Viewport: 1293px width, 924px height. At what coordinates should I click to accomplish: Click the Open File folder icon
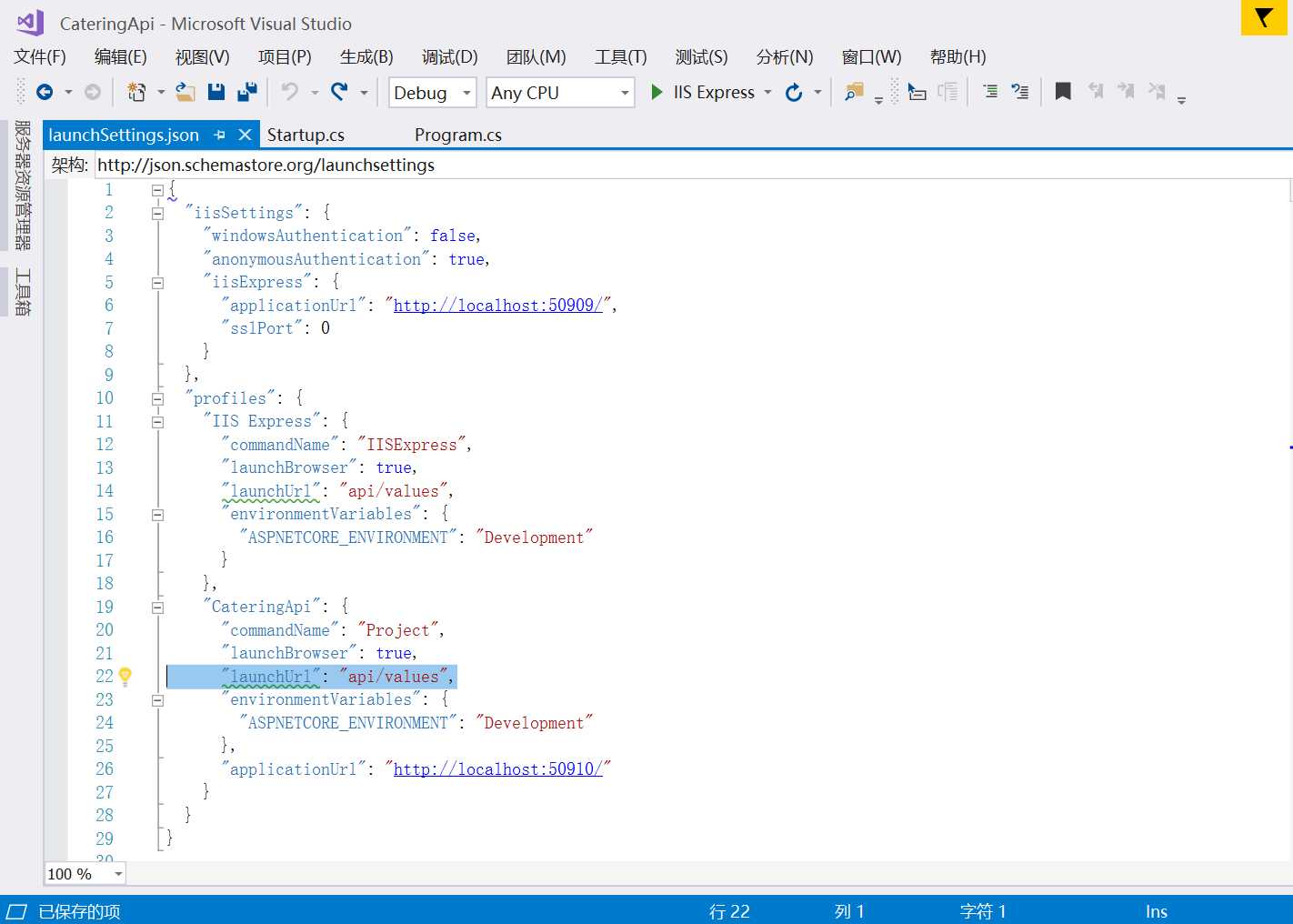tap(185, 92)
